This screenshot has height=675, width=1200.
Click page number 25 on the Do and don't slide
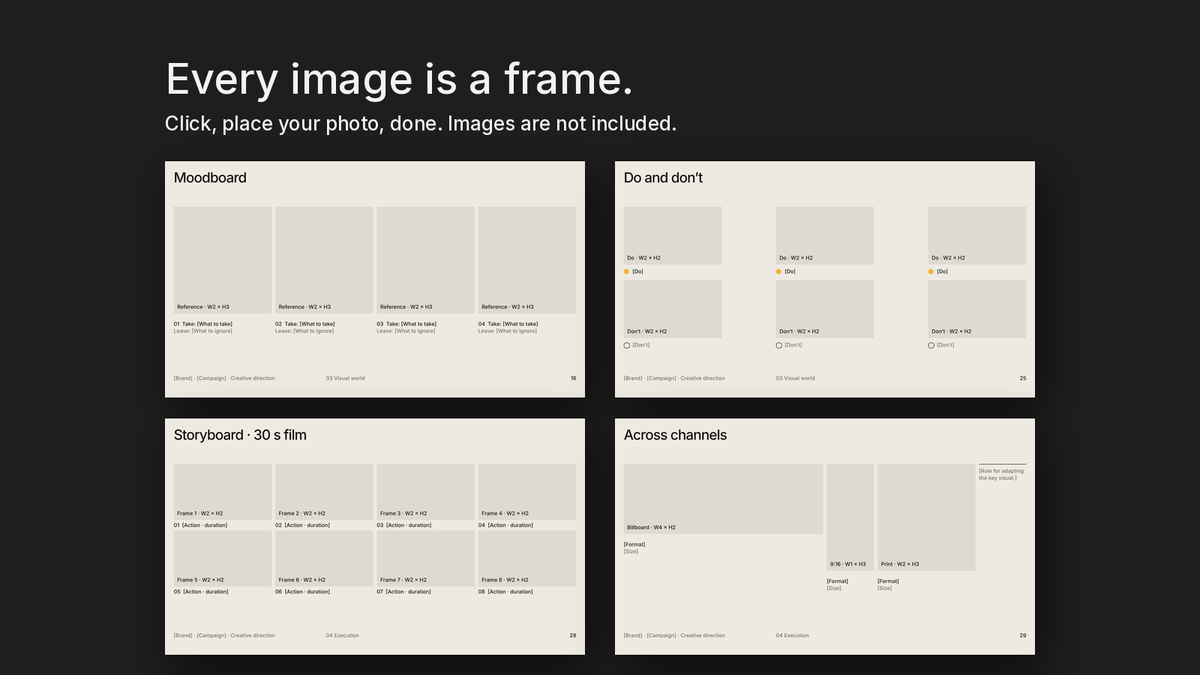(1023, 378)
